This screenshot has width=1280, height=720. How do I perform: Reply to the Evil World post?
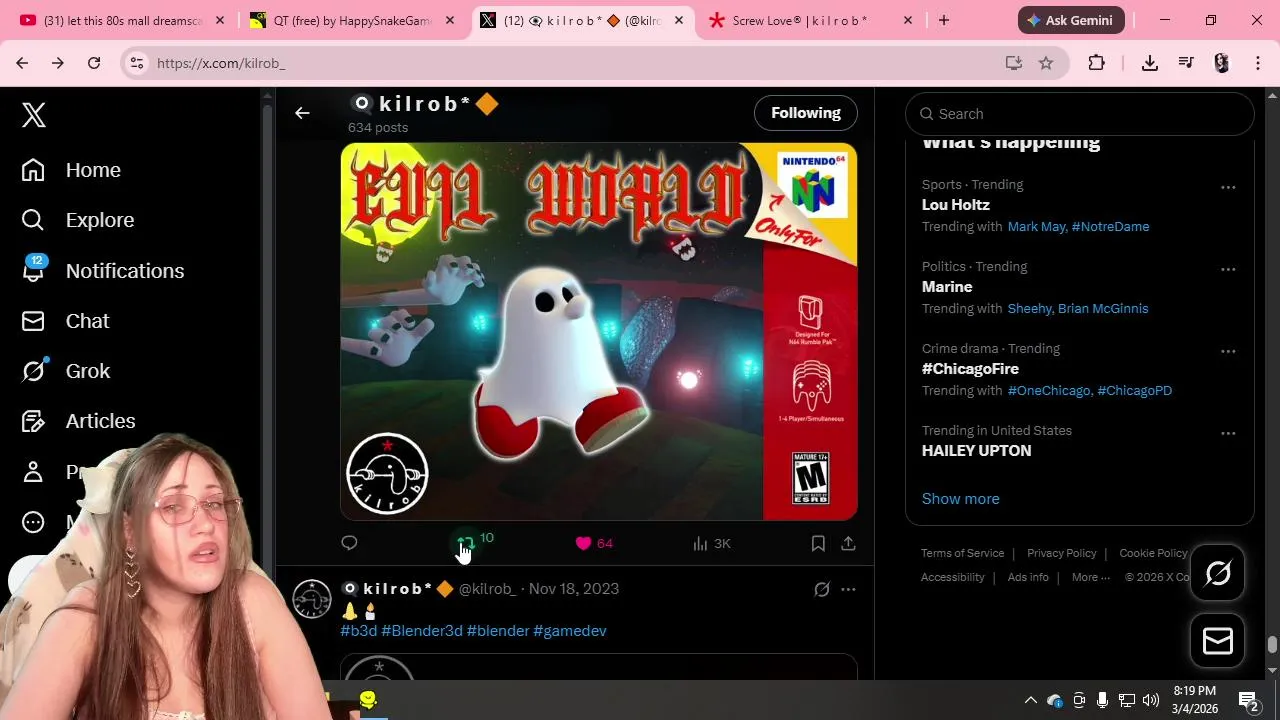tap(349, 543)
